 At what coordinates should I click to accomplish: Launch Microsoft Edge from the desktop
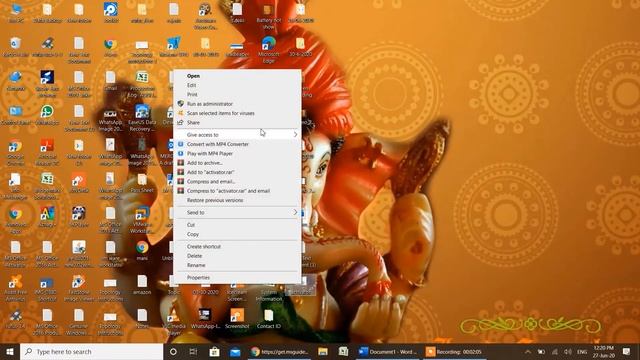[269, 49]
